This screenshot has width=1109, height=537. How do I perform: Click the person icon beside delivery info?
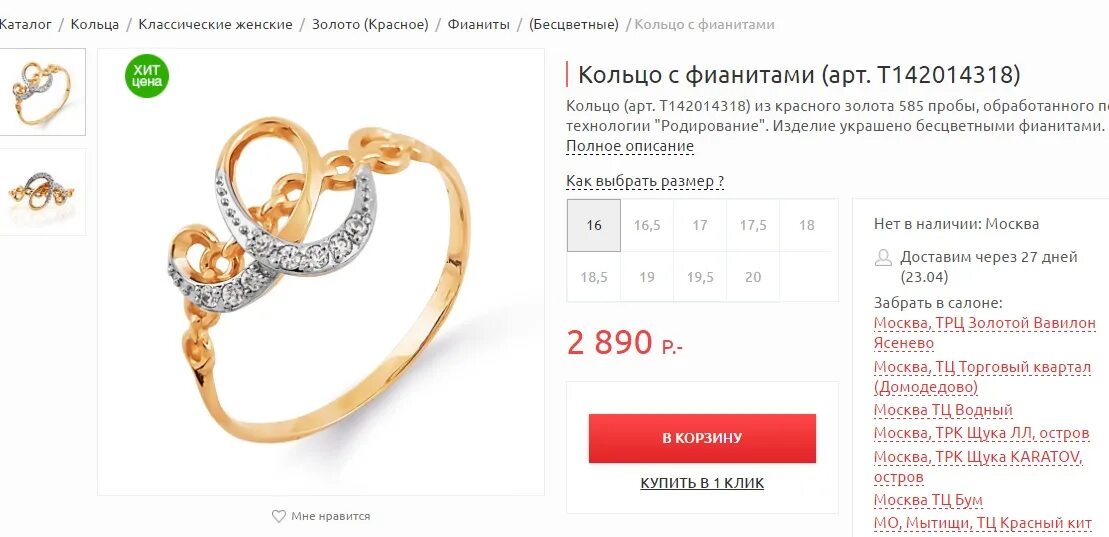click(883, 258)
